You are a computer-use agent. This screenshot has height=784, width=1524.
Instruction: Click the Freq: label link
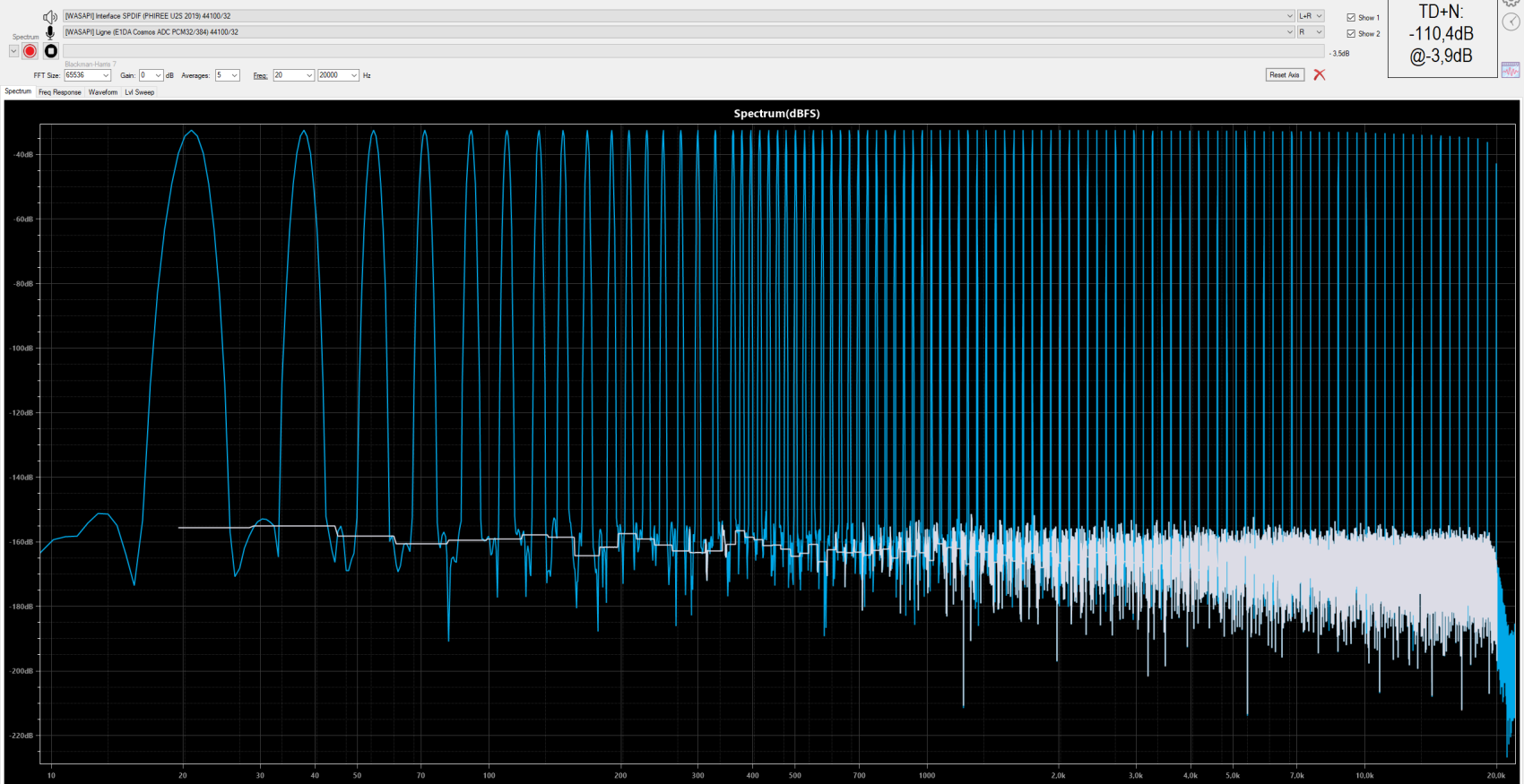coord(260,75)
